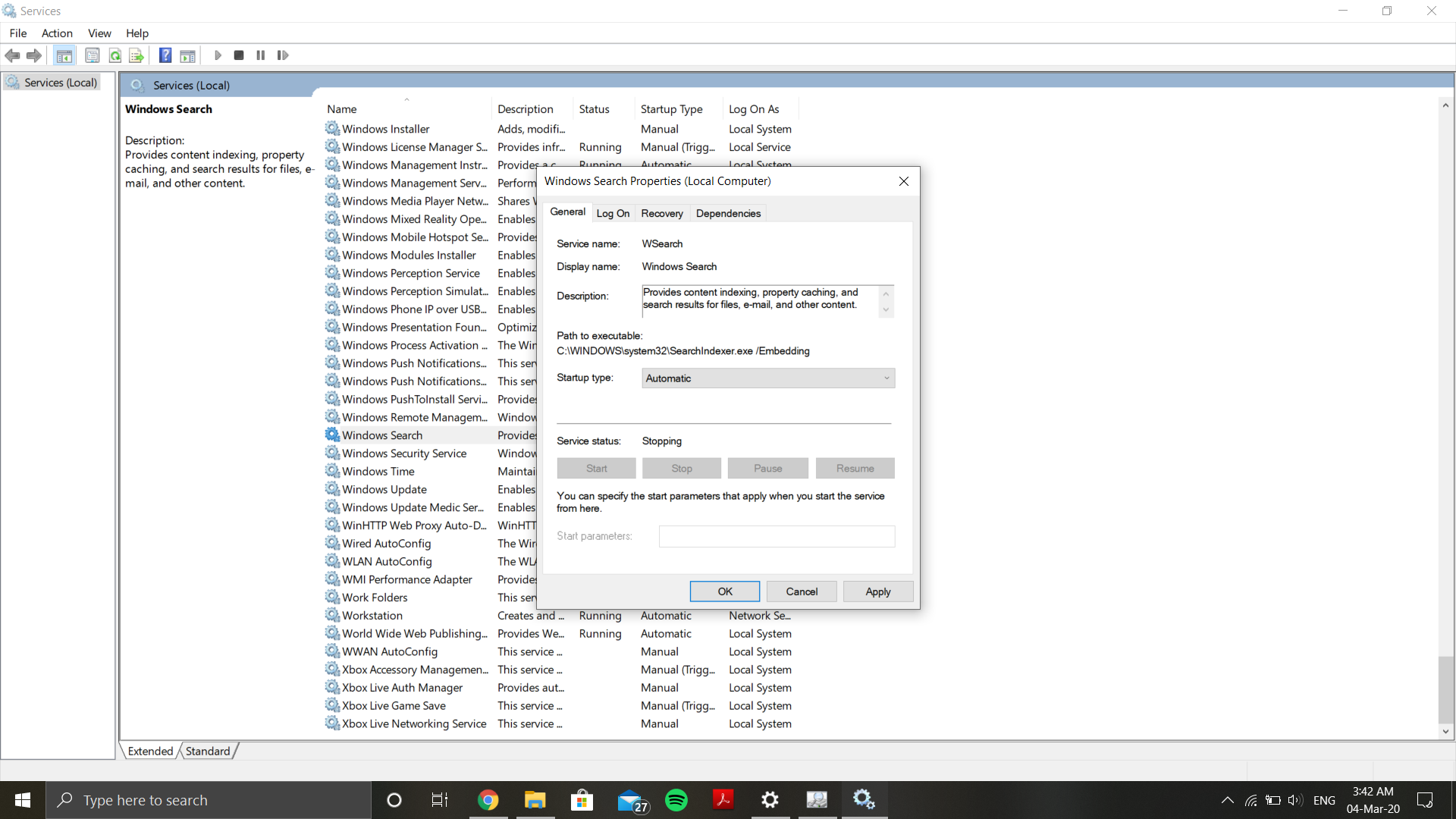Screen dimensions: 1456x819
Task: Click the services list scroll down arrow
Action: pos(1445,732)
